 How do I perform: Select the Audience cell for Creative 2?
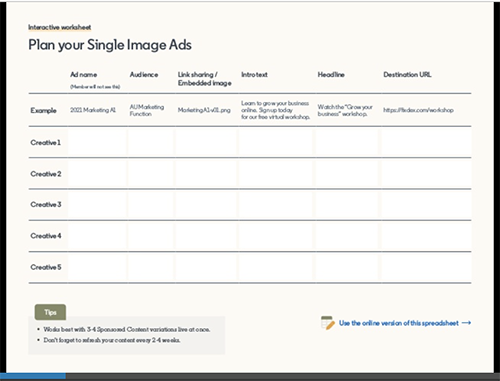[151, 174]
